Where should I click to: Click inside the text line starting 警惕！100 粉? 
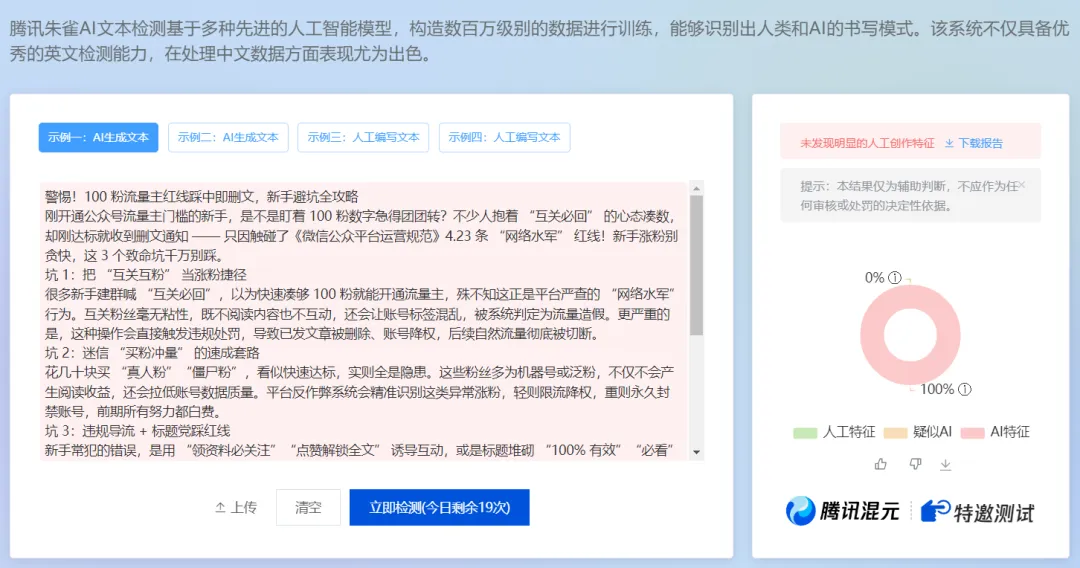tap(202, 197)
